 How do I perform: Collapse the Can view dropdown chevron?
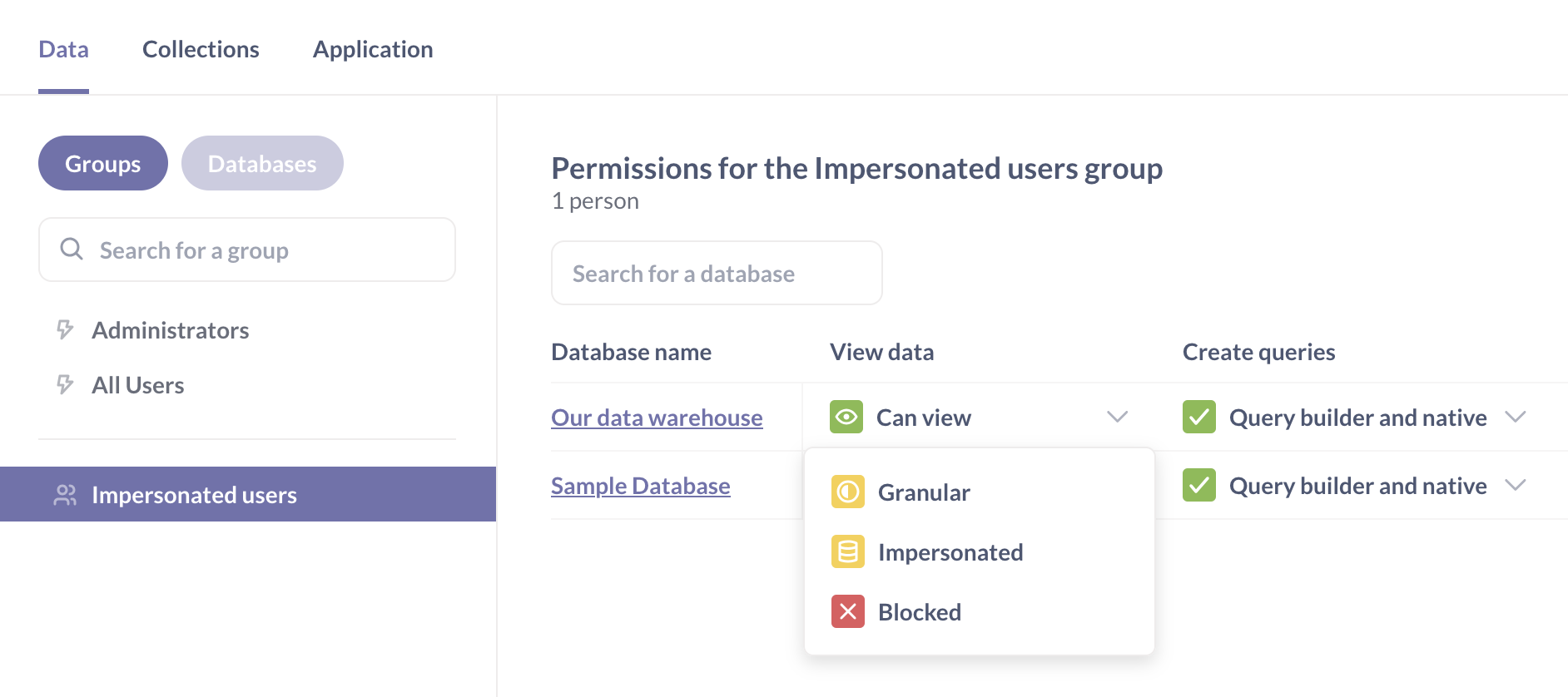(1117, 417)
